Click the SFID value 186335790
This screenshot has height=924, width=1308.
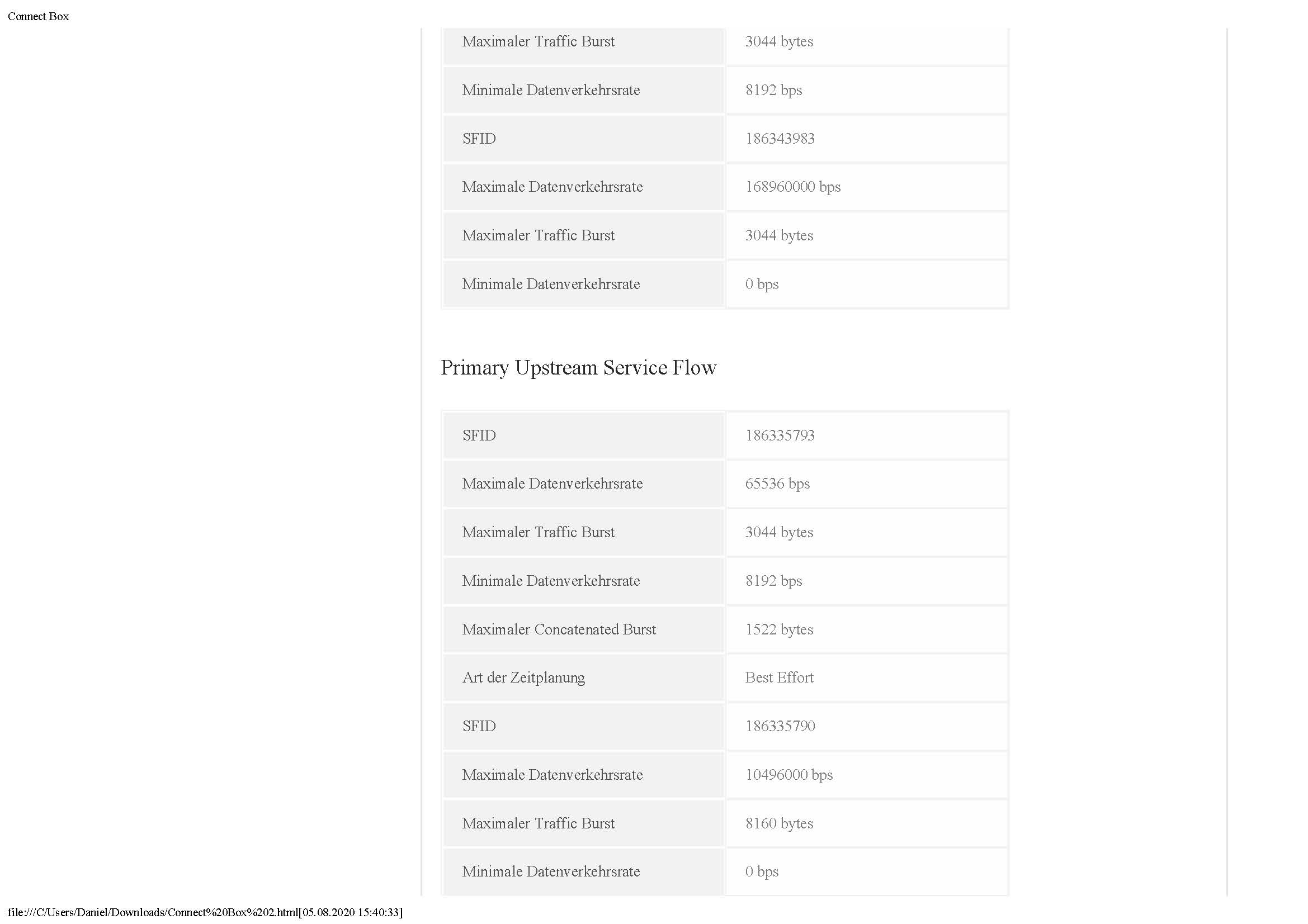(x=780, y=727)
